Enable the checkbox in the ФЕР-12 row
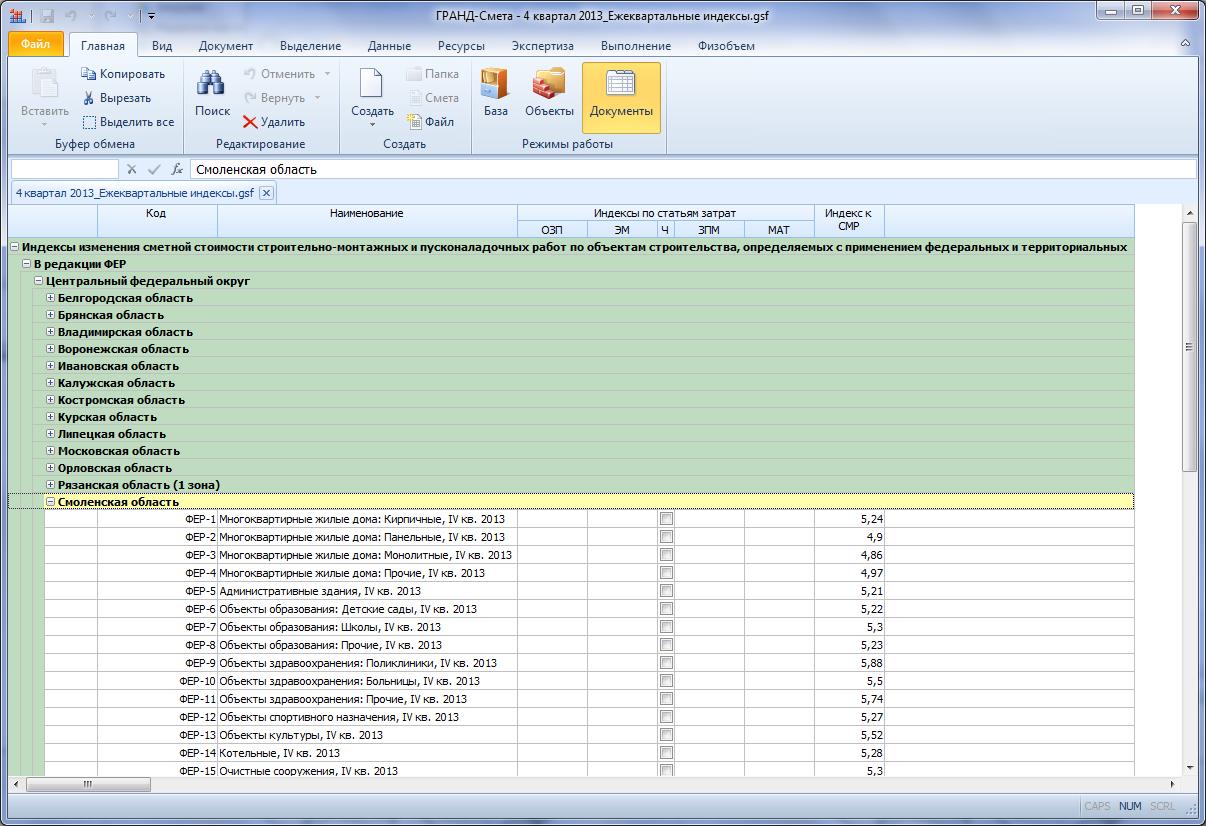Viewport: 1206px width, 826px height. (x=666, y=717)
